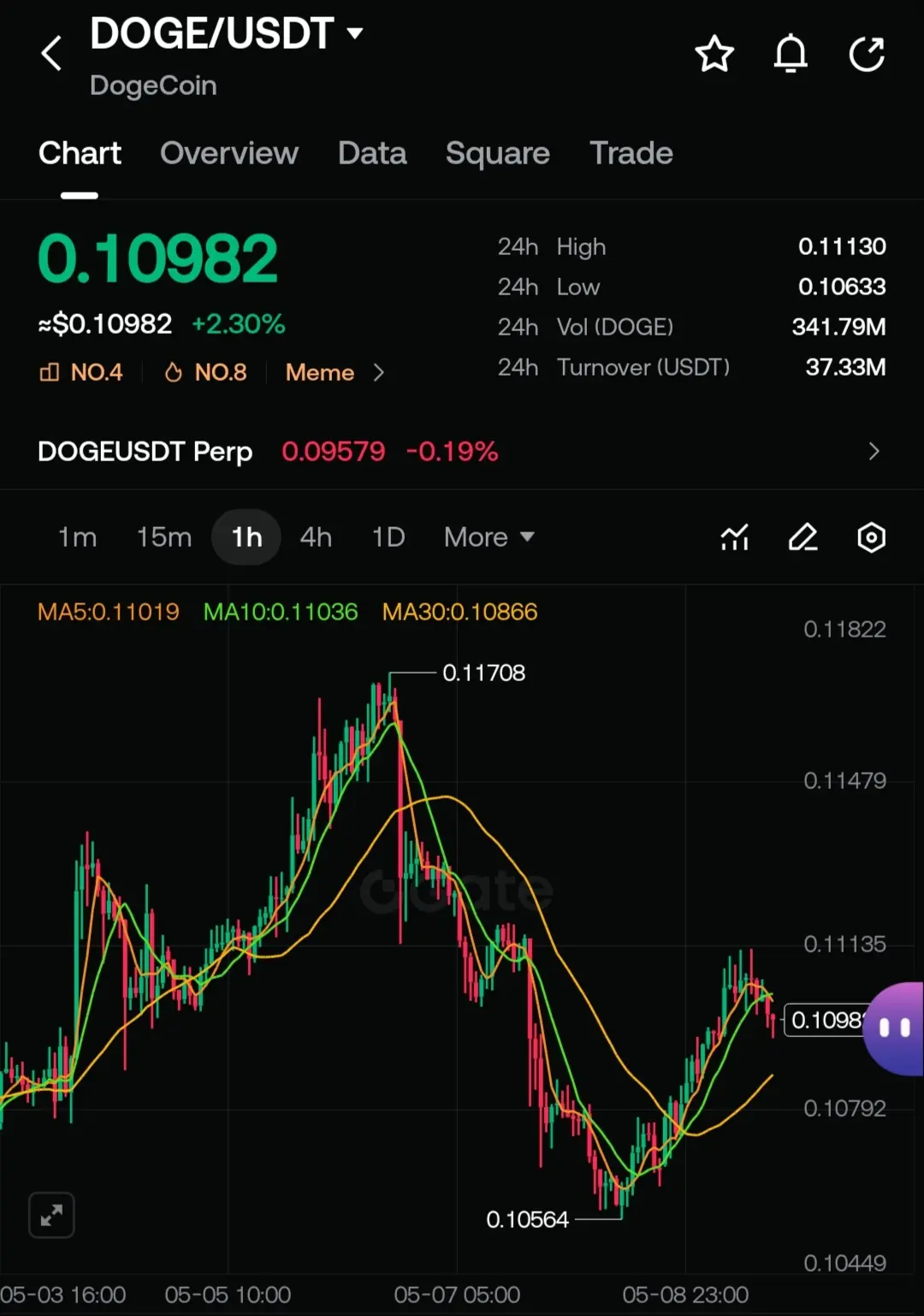
Task: Tap the current price tag on axis
Action: (x=826, y=1020)
